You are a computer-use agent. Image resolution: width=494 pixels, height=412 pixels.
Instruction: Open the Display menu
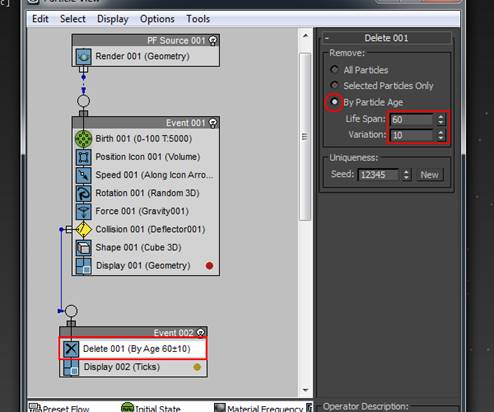point(113,19)
